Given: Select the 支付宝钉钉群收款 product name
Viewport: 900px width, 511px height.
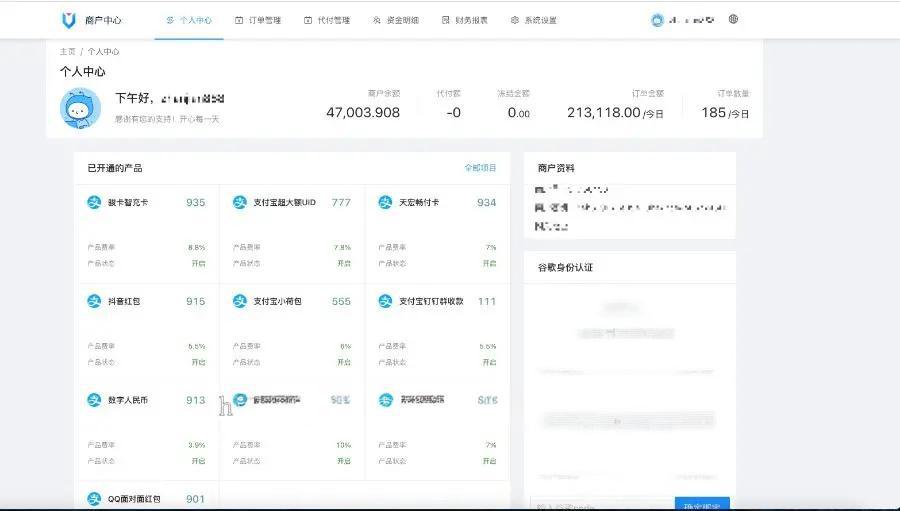Looking at the screenshot, I should pyautogui.click(x=431, y=301).
